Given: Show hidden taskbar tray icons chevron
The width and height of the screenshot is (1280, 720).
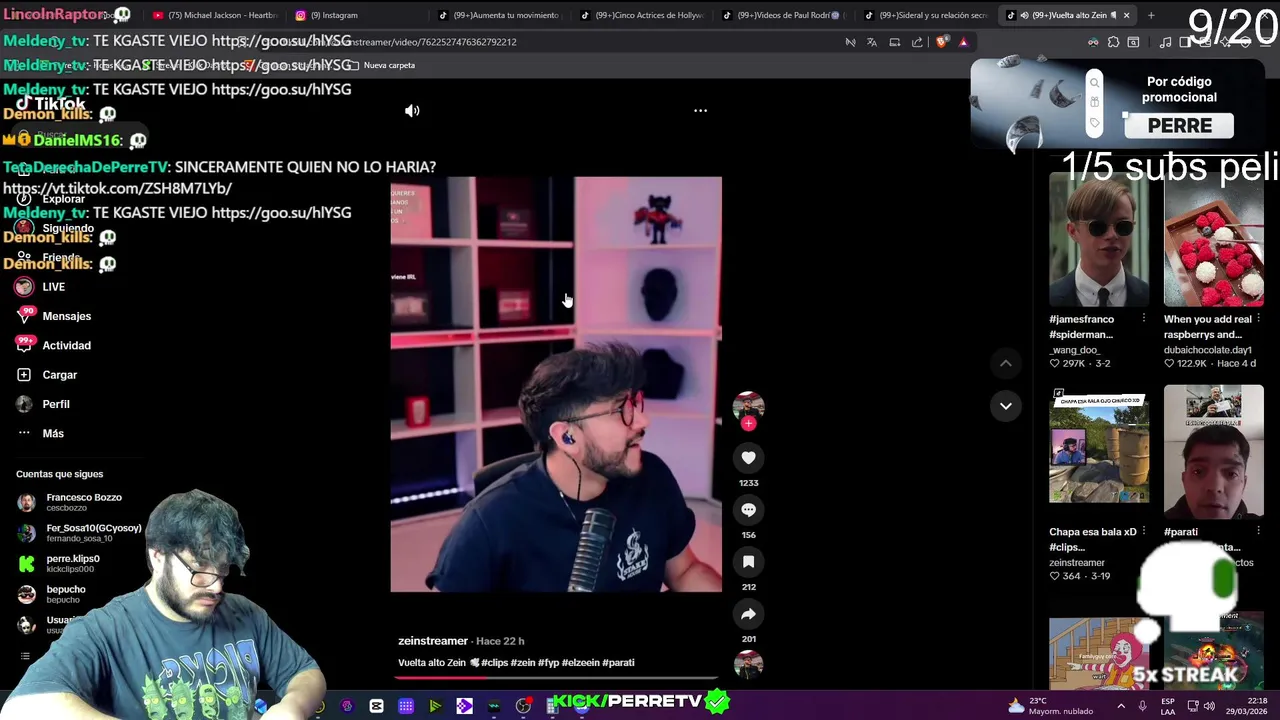Looking at the screenshot, I should pos(1121,706).
